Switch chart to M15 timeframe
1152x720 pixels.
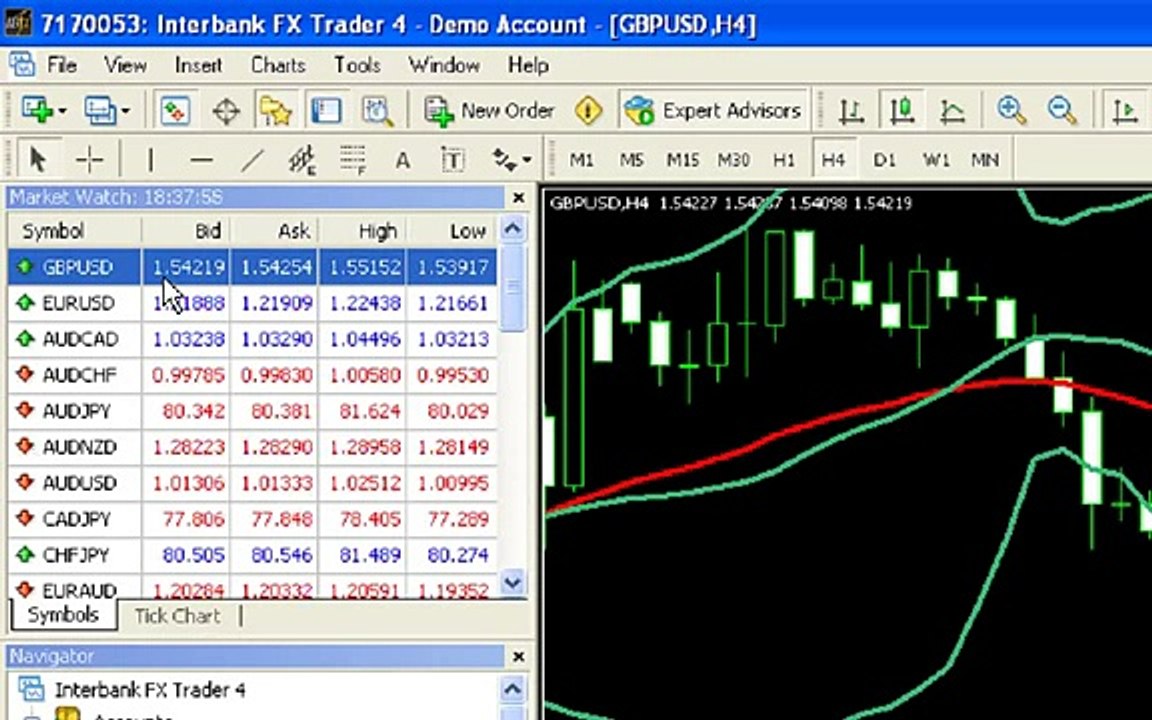(683, 159)
